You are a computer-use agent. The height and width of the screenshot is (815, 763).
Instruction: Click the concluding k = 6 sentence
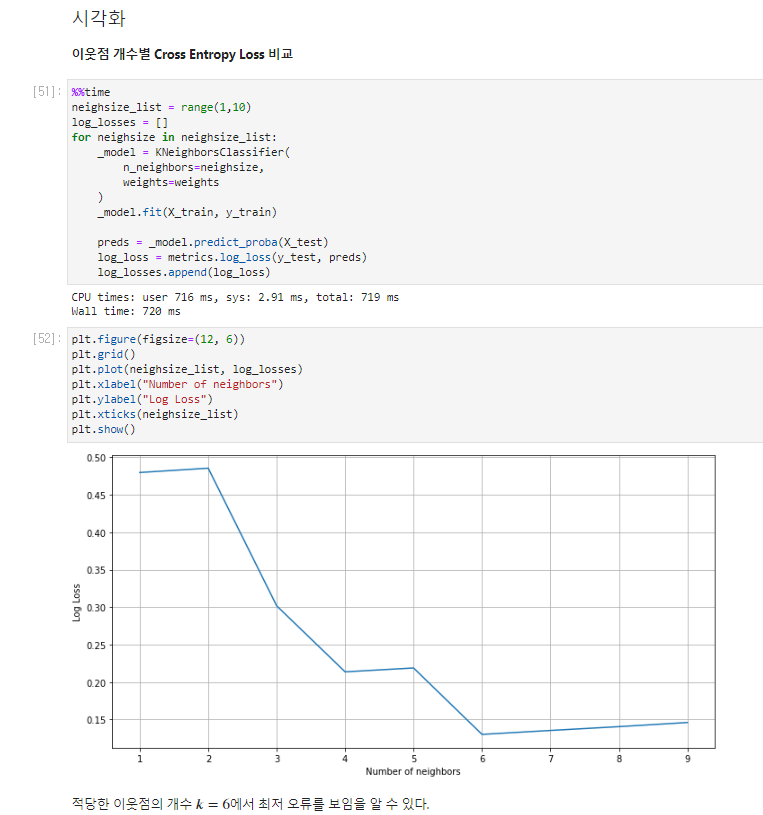point(251,804)
